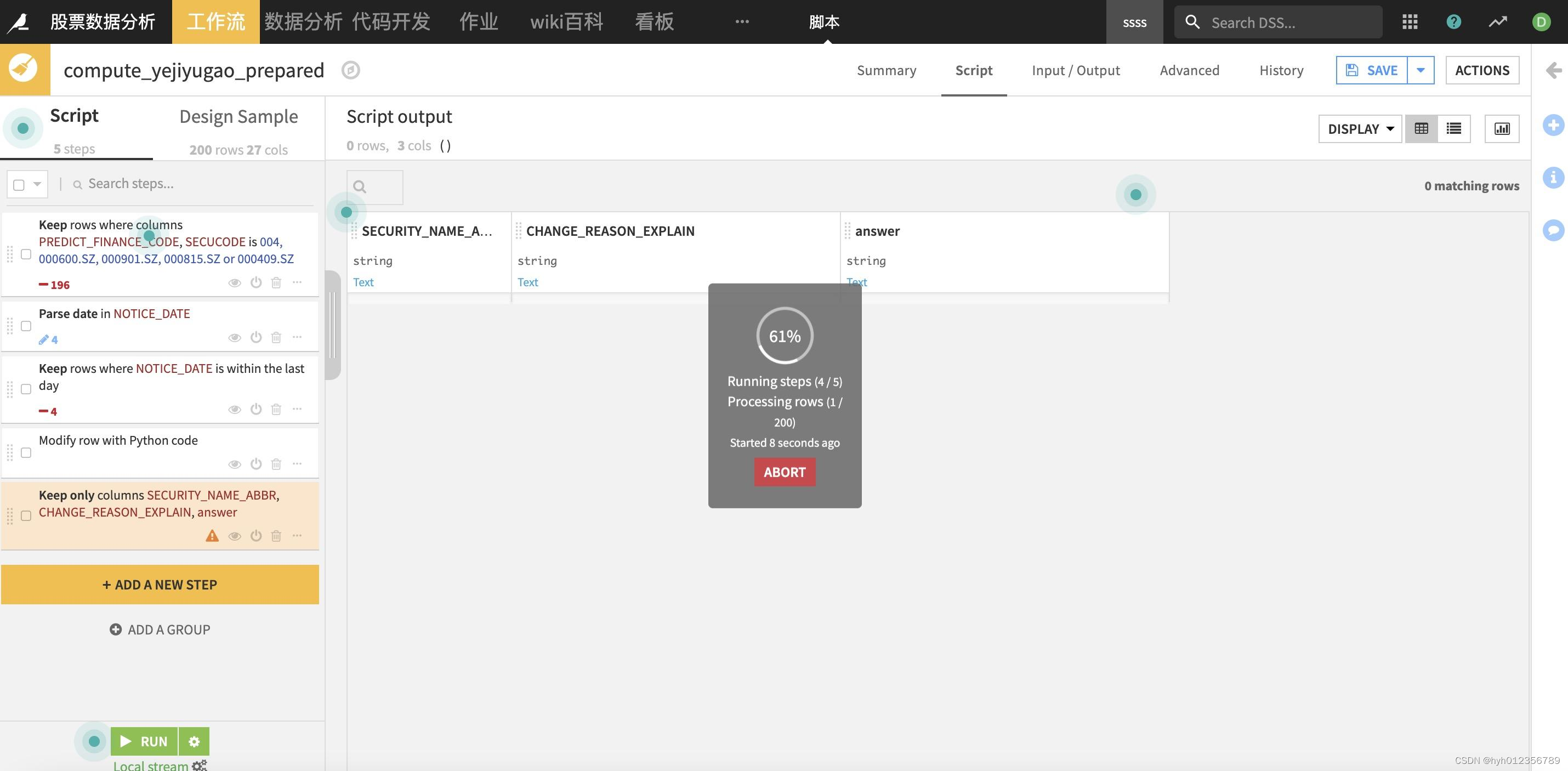Switch to the Input / Output tab

(1076, 70)
